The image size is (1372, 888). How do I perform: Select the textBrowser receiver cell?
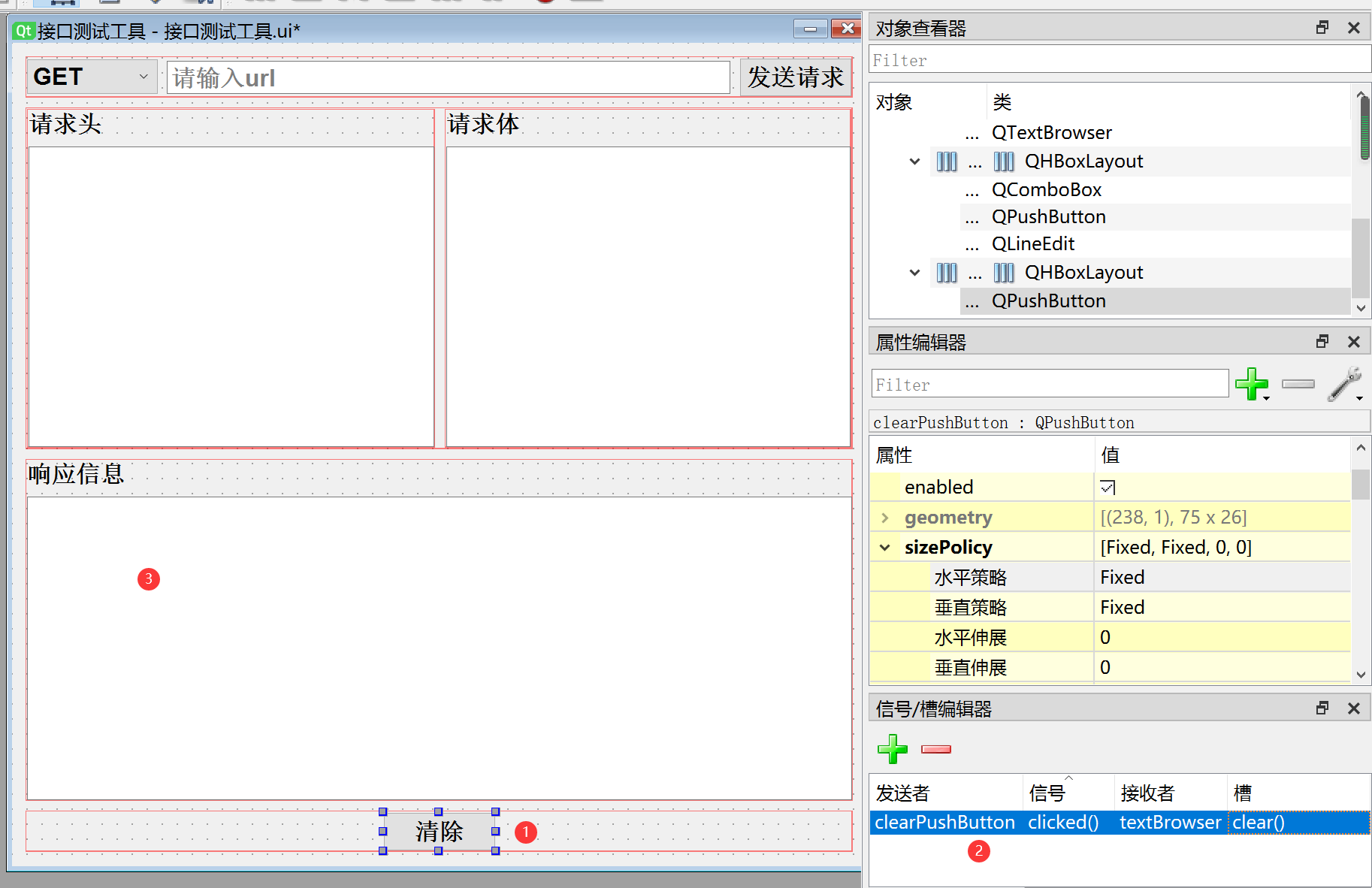1171,823
